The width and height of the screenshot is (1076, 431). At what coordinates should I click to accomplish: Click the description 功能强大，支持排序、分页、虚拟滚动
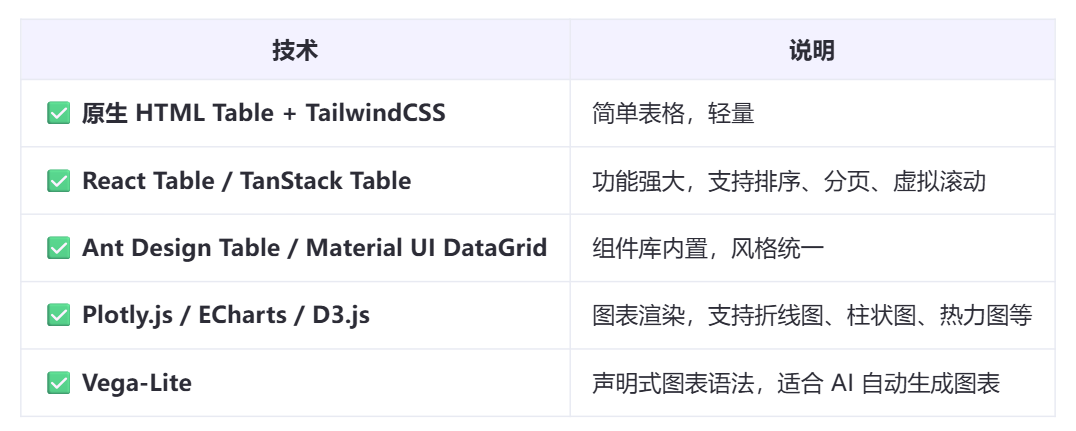788,180
